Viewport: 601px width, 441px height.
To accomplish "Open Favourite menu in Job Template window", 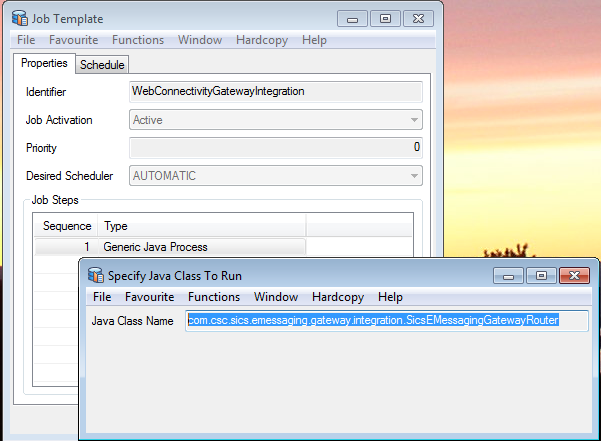I will pyautogui.click(x=74, y=40).
